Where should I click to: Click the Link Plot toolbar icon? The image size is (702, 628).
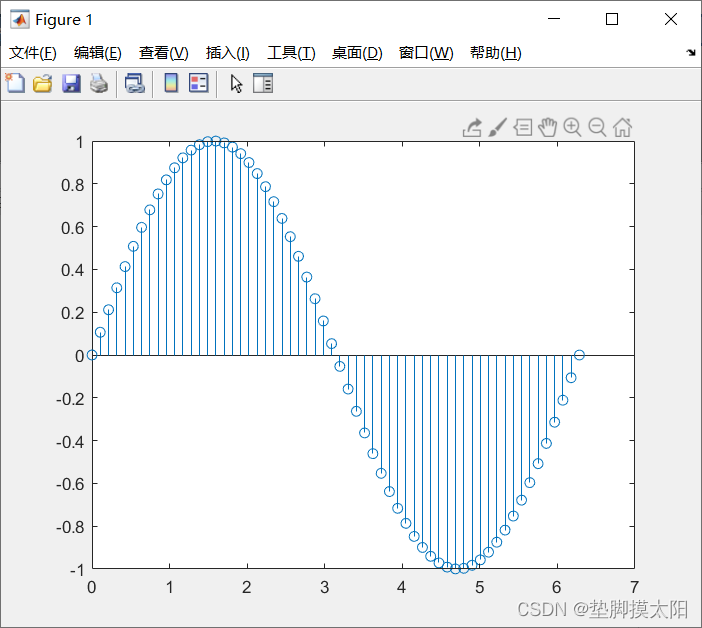click(x=134, y=84)
